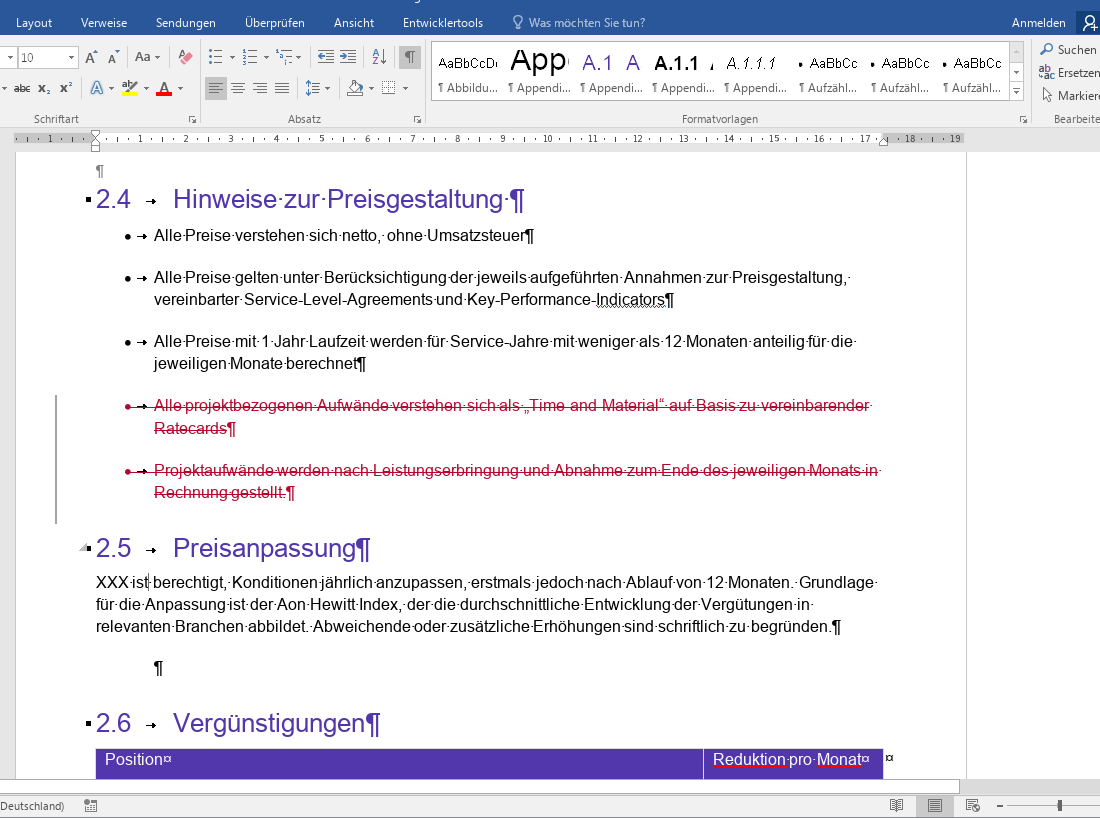
Task: Apply borders with the borders icon
Action: coord(389,88)
